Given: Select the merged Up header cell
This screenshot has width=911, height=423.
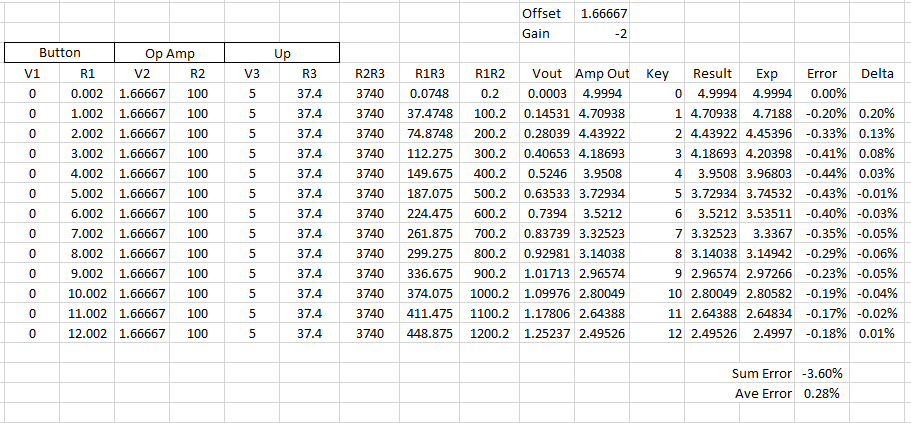Looking at the screenshot, I should [x=282, y=53].
